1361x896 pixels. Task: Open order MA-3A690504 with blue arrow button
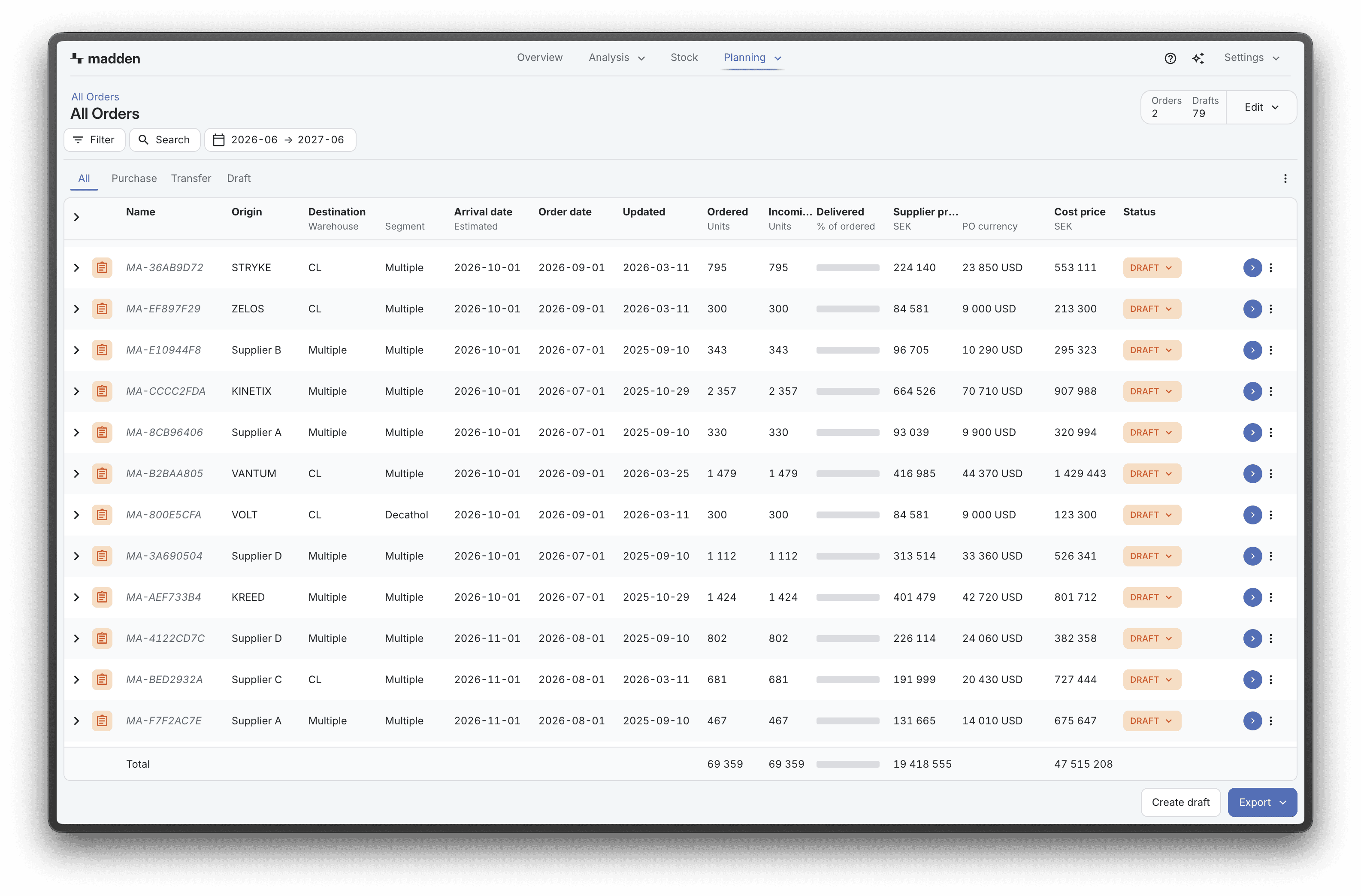[x=1252, y=556]
